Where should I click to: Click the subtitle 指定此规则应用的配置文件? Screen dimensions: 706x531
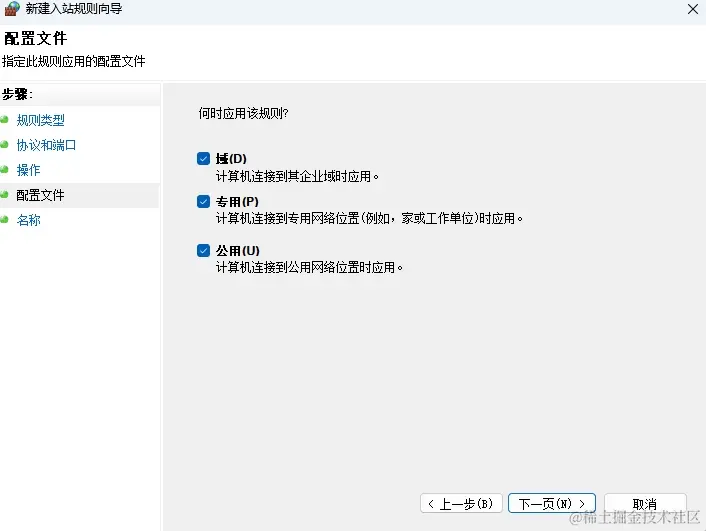[74, 61]
